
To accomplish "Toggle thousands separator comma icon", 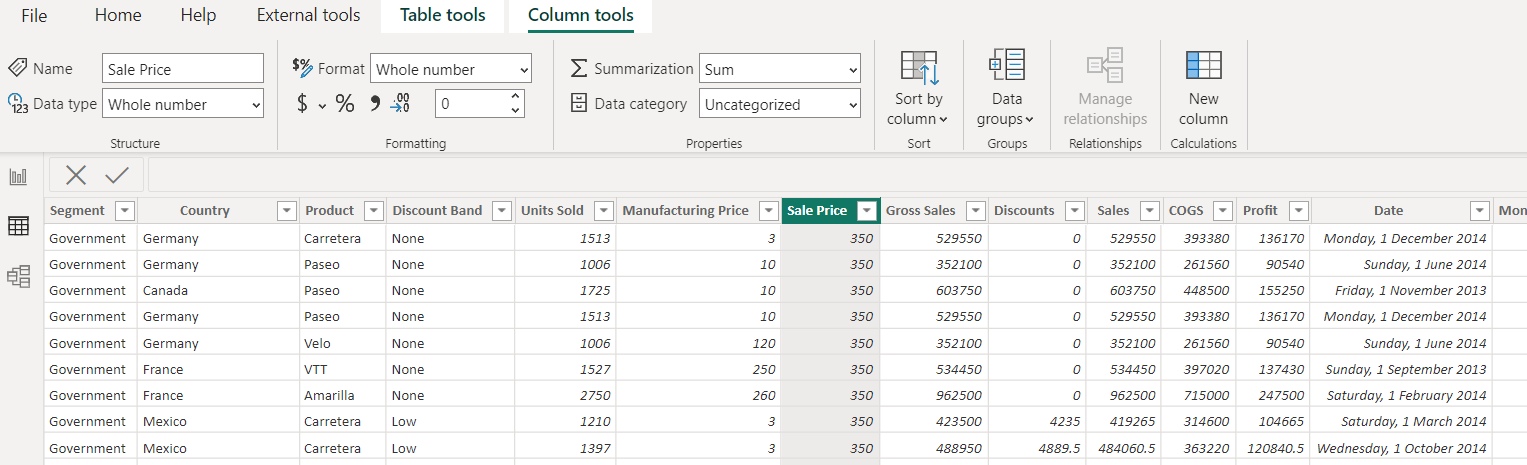I will tap(375, 103).
